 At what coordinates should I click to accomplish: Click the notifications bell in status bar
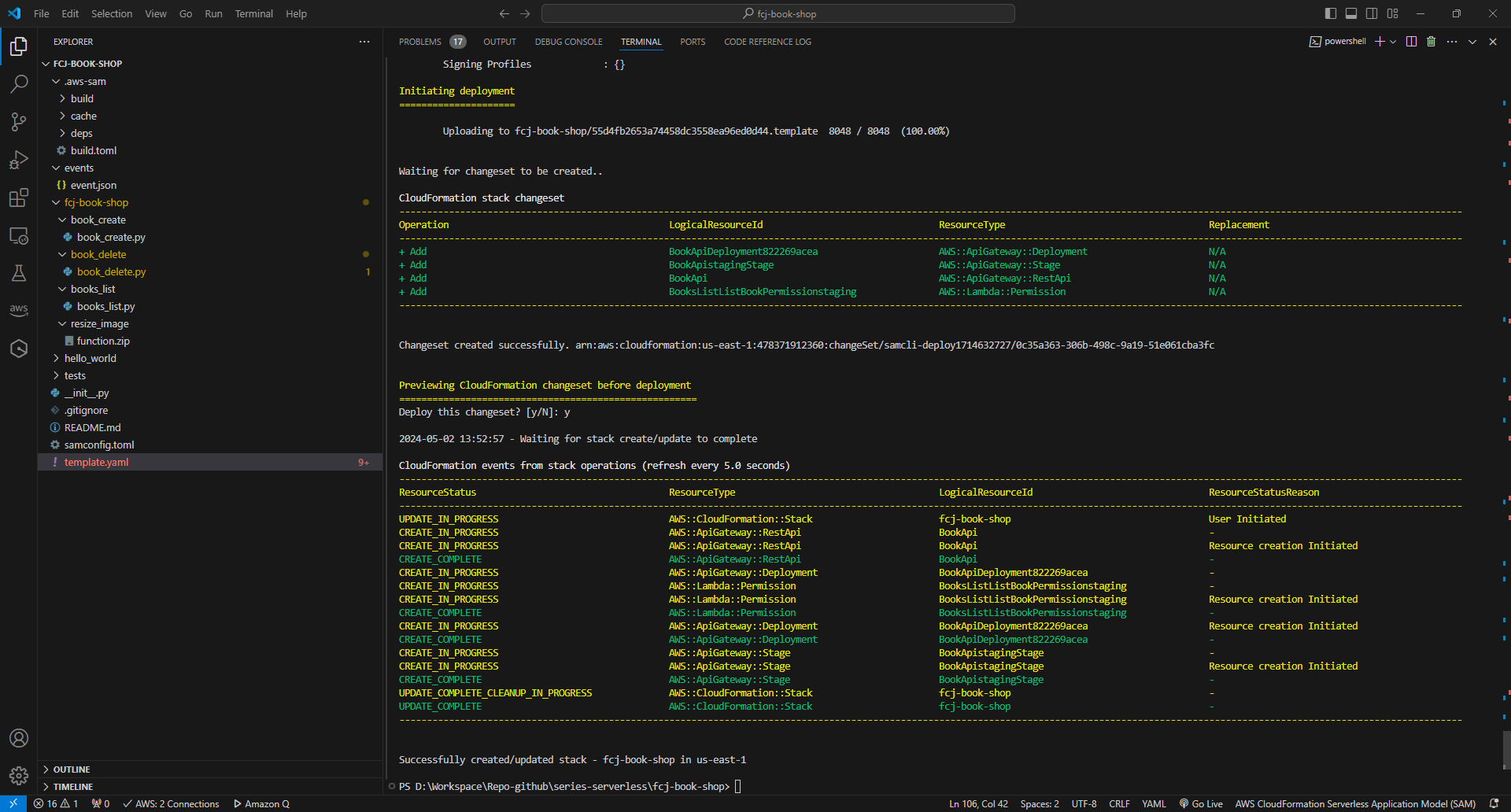1494,803
